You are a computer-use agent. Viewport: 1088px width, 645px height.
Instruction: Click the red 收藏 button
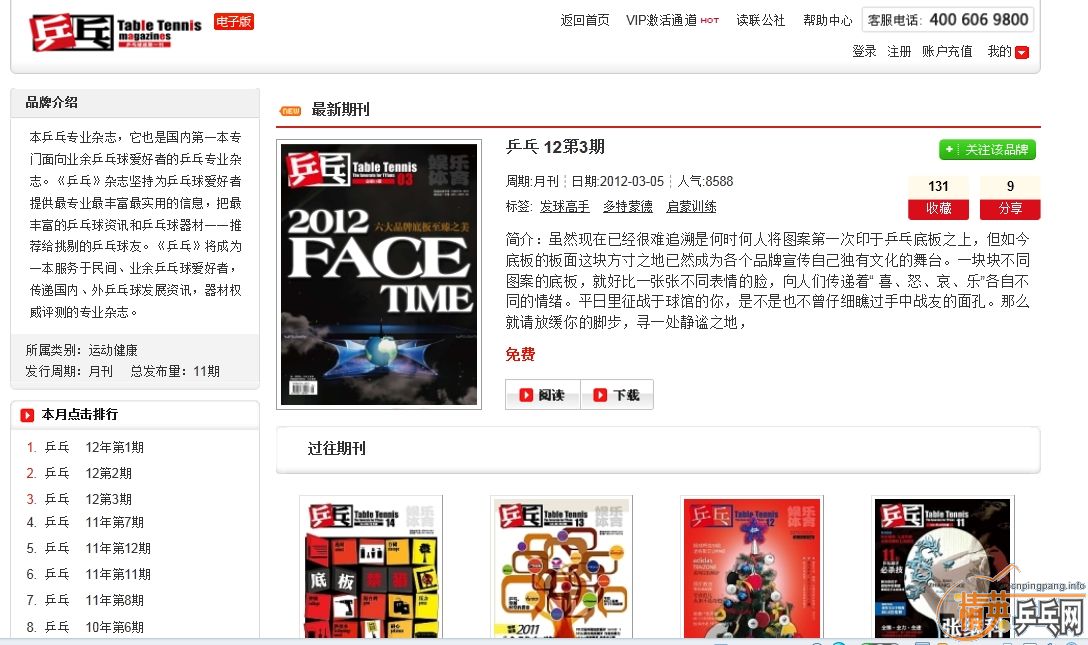click(939, 209)
